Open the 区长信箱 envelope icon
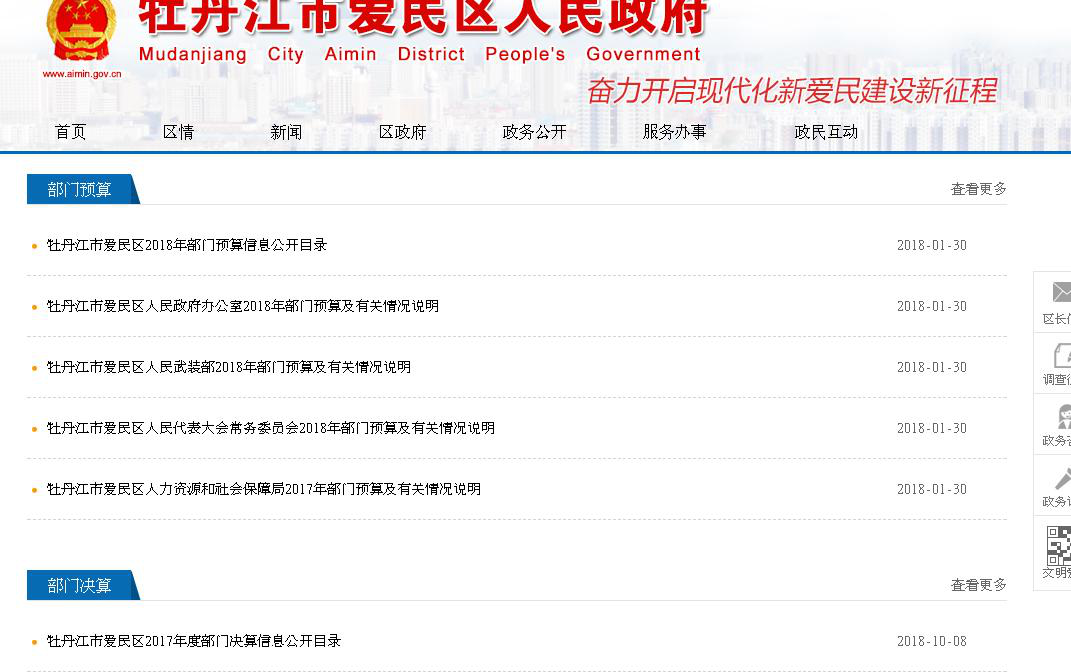This screenshot has height=672, width=1071. [1060, 292]
